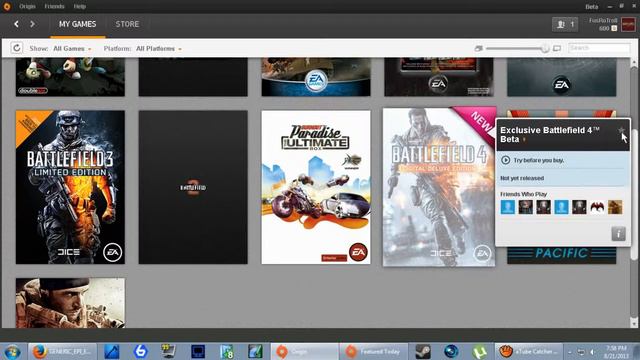Click the large tiles icon beside the size slider
The height and width of the screenshot is (360, 640).
[557, 48]
